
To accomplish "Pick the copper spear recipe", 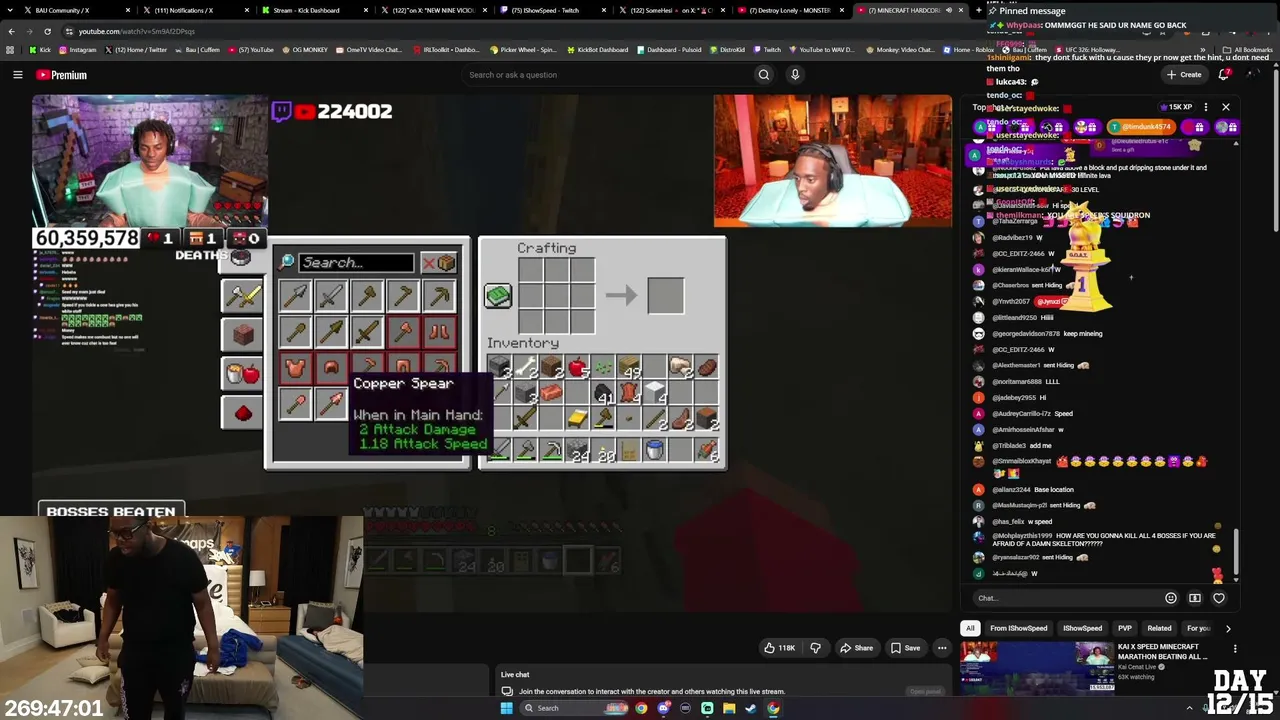I will [x=331, y=403].
